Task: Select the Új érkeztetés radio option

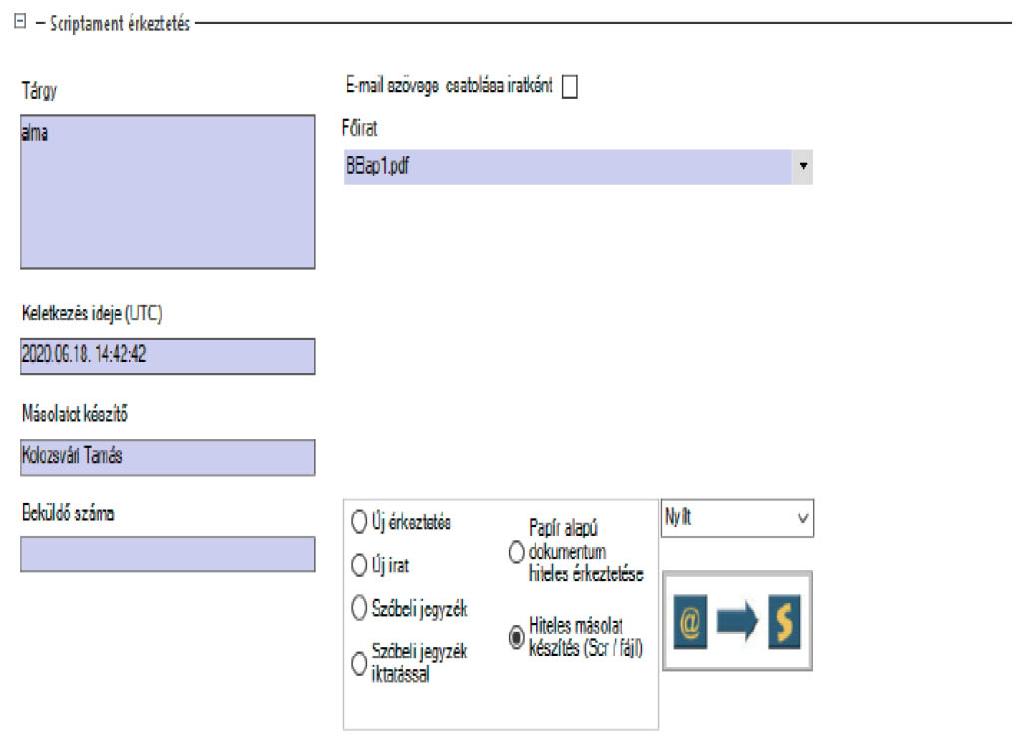Action: (x=357, y=523)
